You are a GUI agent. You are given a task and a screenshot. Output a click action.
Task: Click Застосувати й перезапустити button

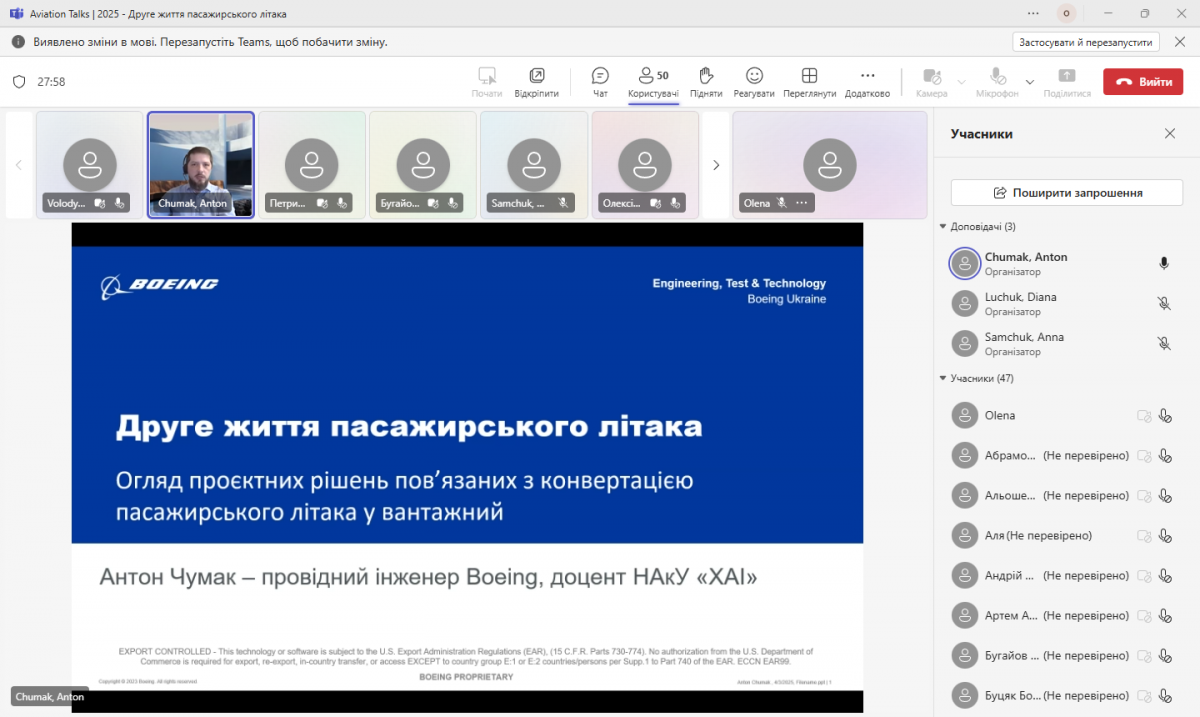(1085, 42)
